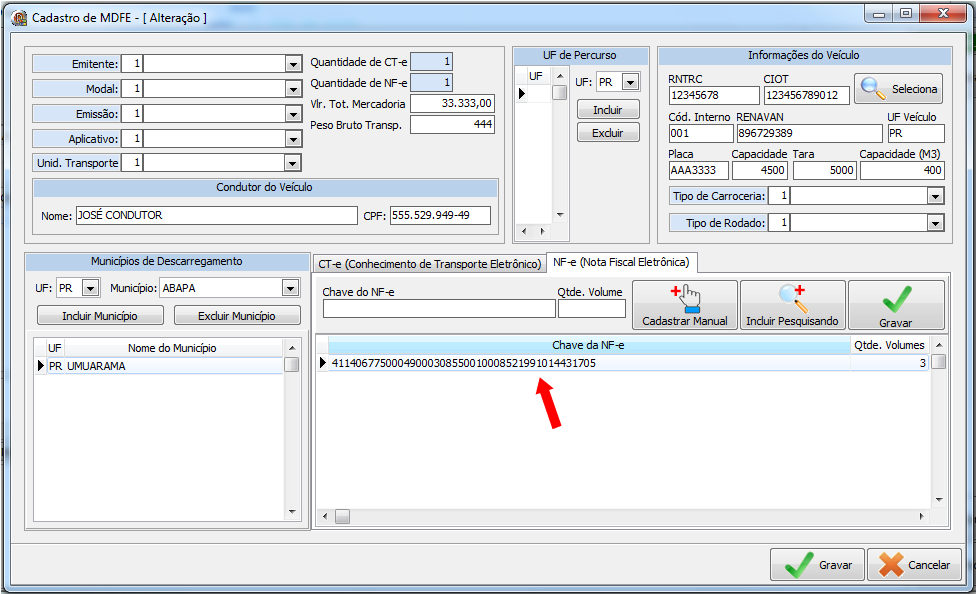The height and width of the screenshot is (594, 976).
Task: Click NF-e grid vertical scrollbar down arrow
Action: pyautogui.click(x=939, y=500)
